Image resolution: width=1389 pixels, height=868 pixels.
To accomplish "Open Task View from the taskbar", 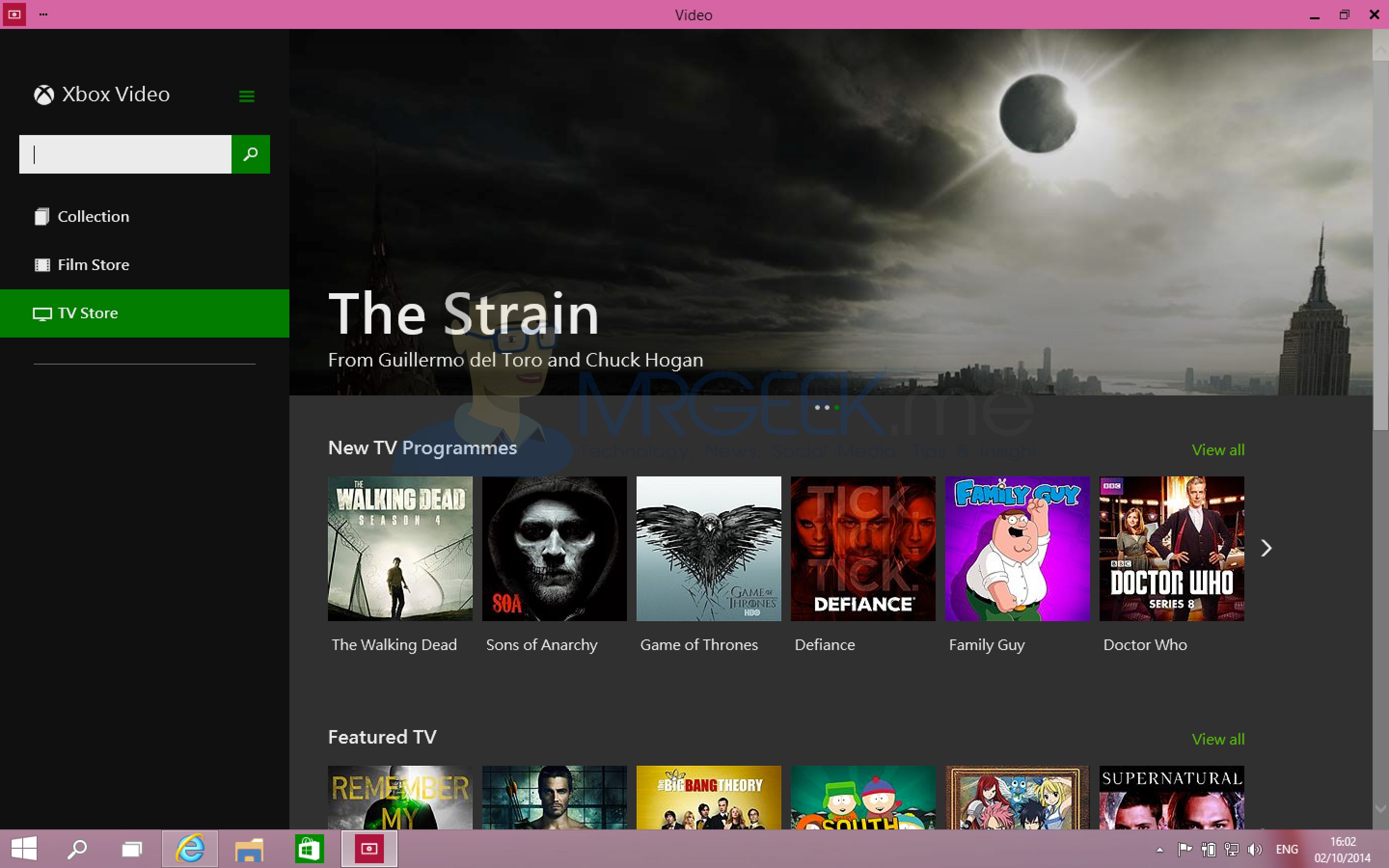I will (132, 849).
